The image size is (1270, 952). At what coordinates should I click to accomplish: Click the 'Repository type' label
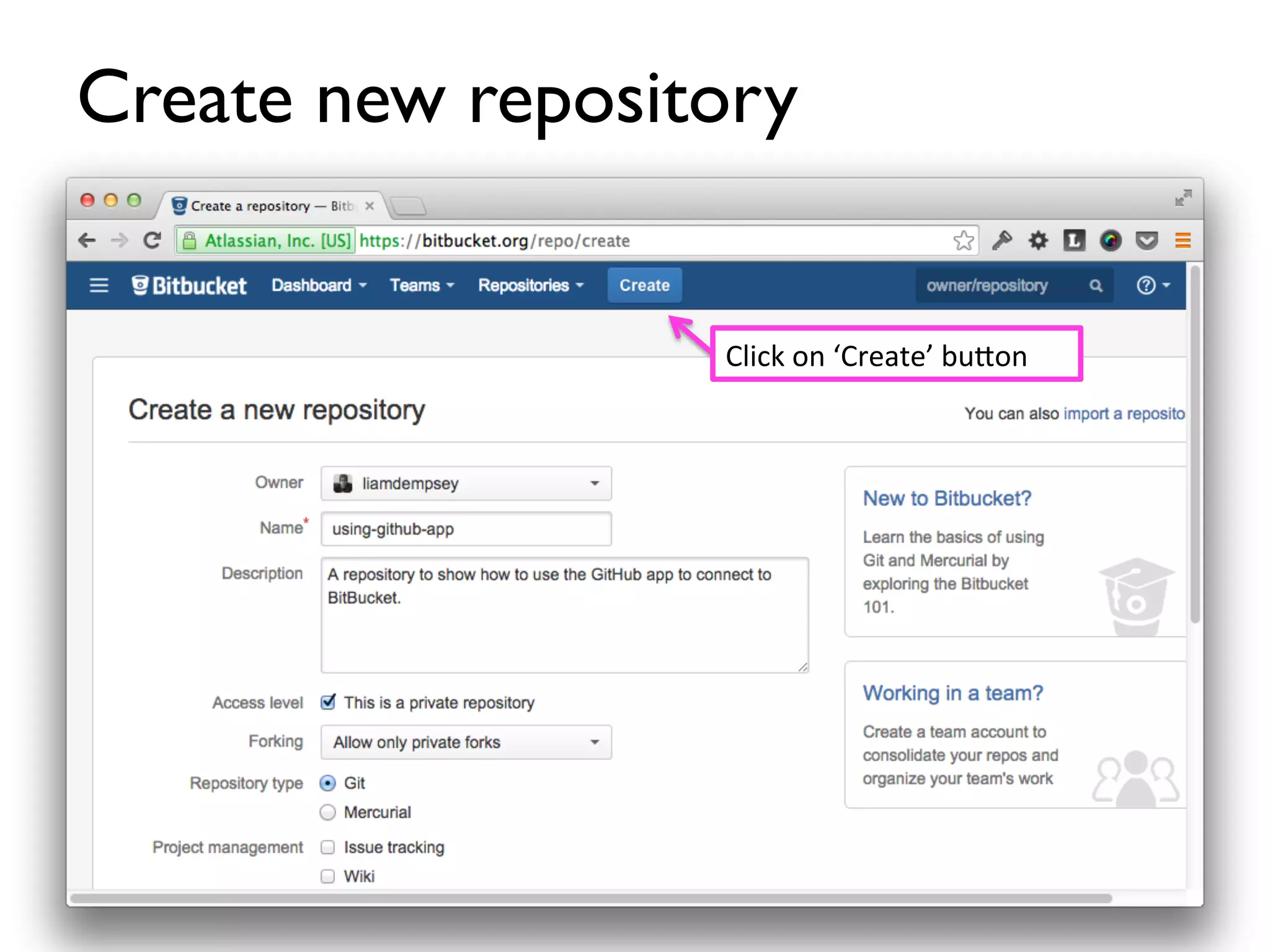(x=246, y=783)
